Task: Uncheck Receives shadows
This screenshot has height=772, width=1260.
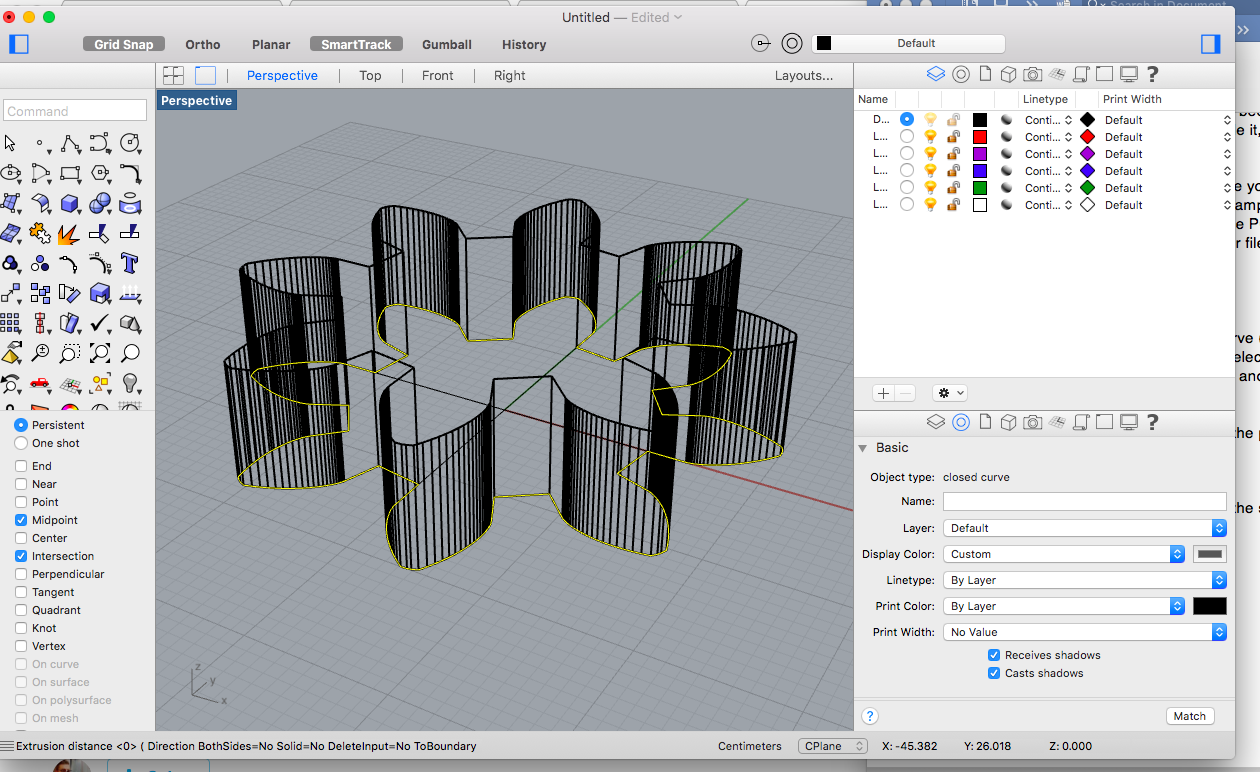Action: (x=994, y=655)
